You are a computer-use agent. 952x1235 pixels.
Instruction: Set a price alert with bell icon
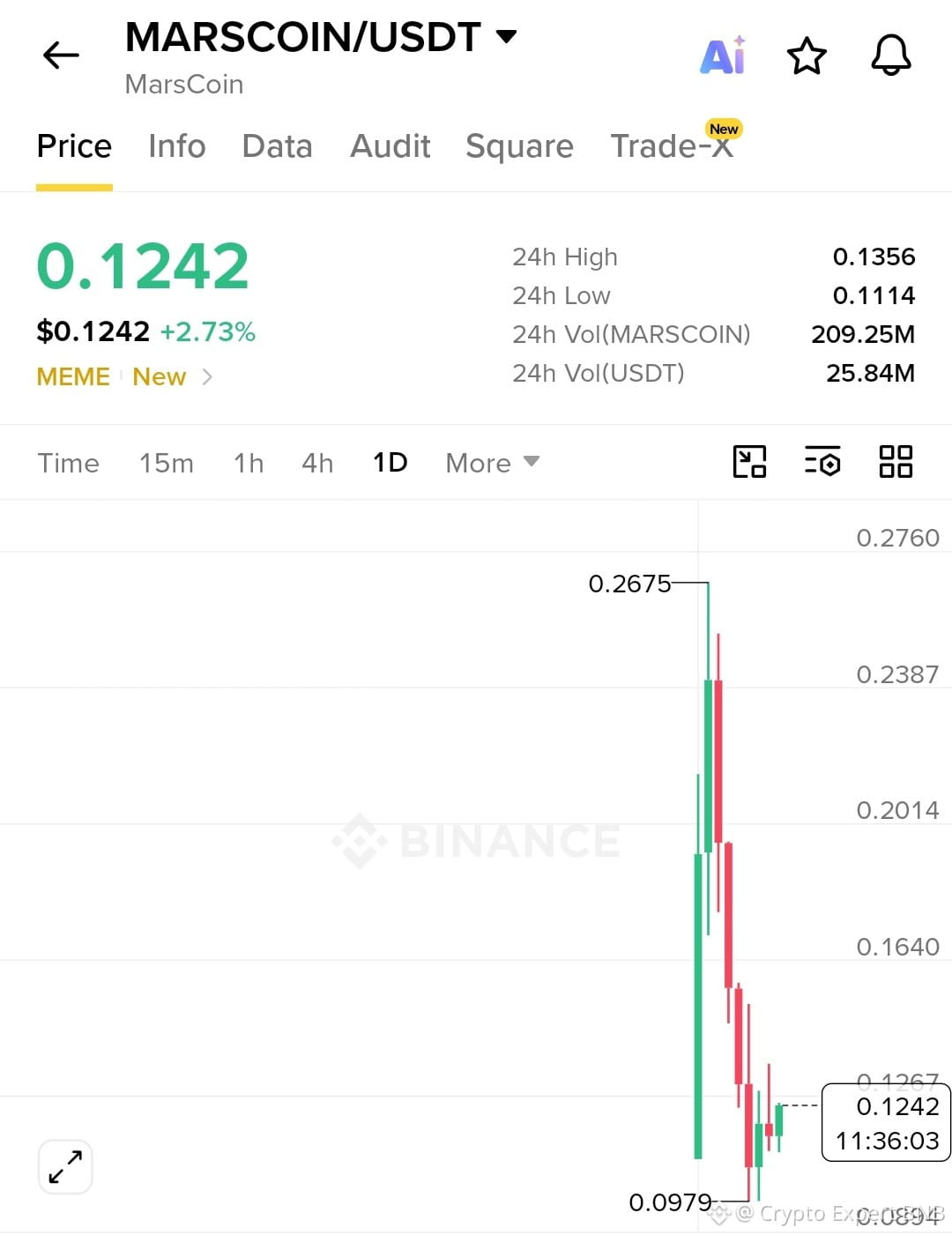point(891,56)
